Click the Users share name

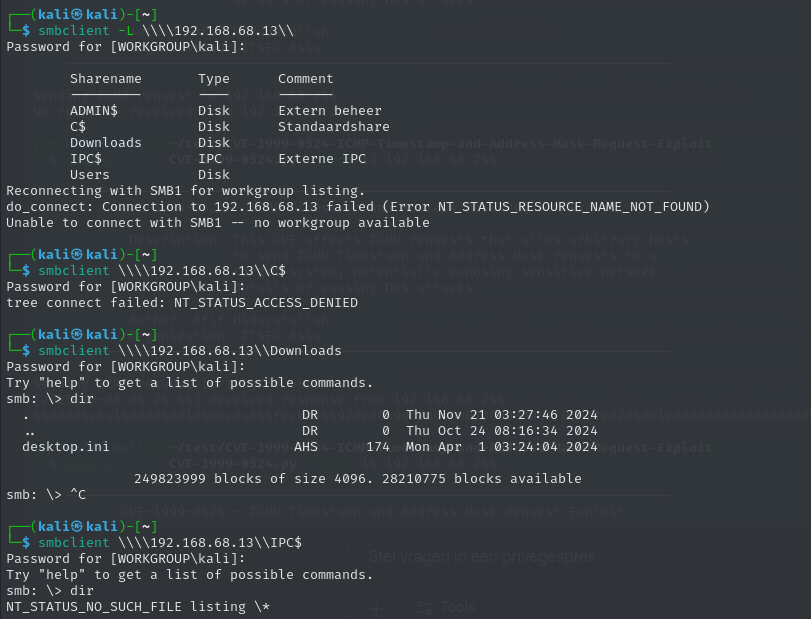coord(90,174)
